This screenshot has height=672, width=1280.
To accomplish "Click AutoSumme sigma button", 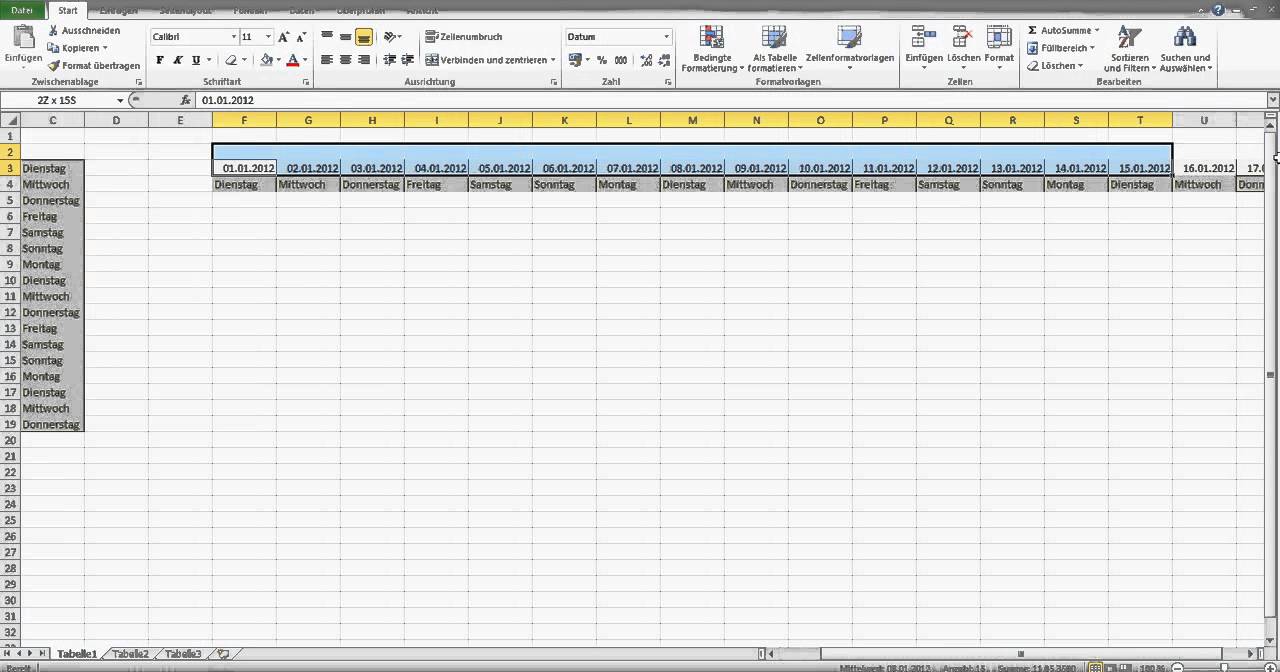I will tap(1060, 30).
